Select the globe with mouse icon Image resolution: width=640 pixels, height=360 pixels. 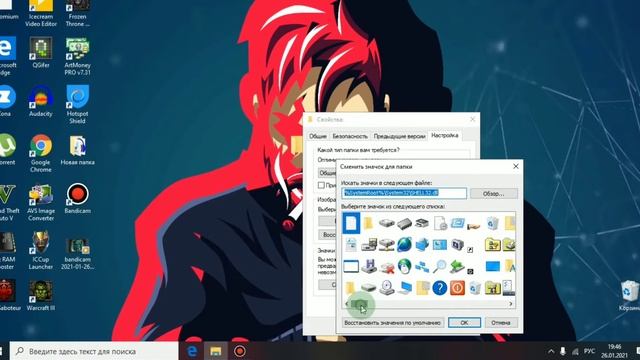click(404, 266)
